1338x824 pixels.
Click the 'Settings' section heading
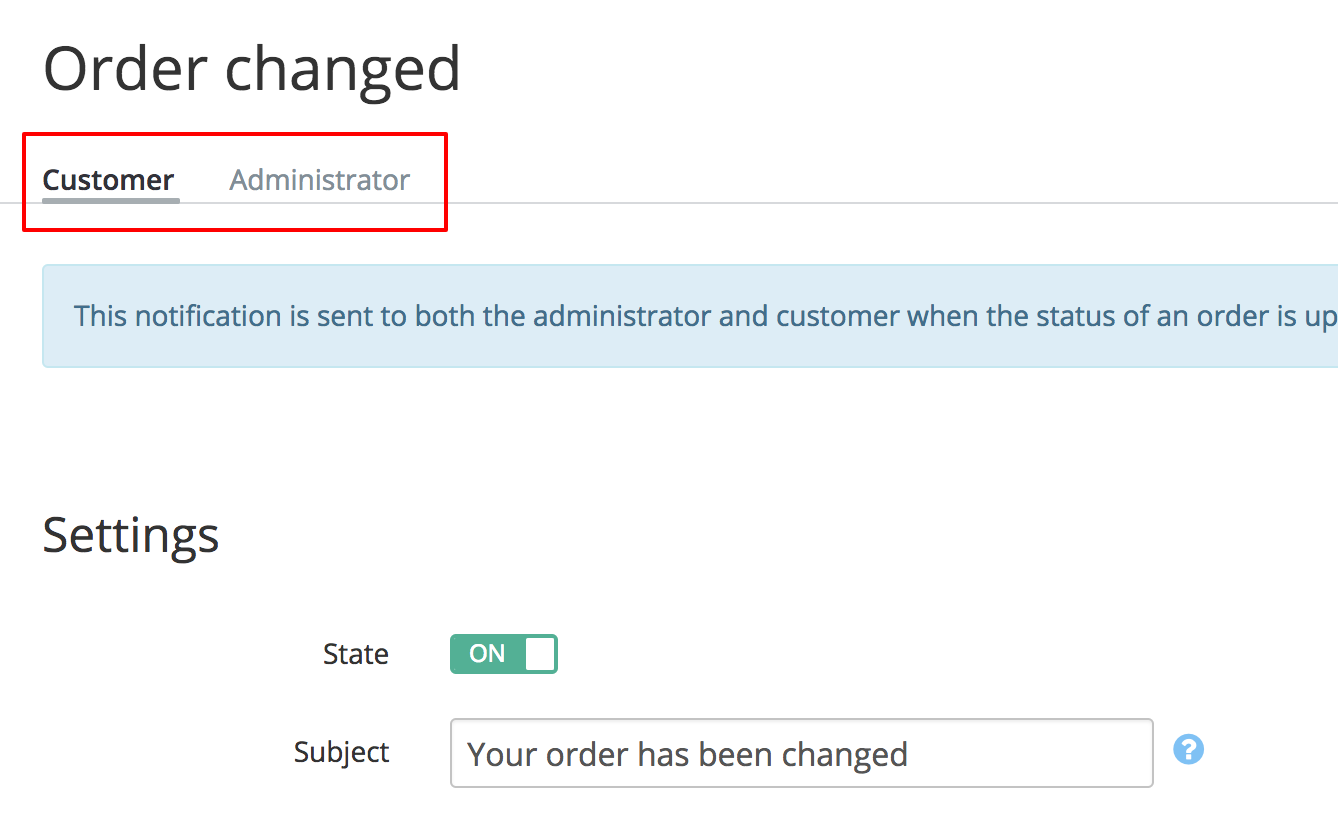tap(130, 536)
